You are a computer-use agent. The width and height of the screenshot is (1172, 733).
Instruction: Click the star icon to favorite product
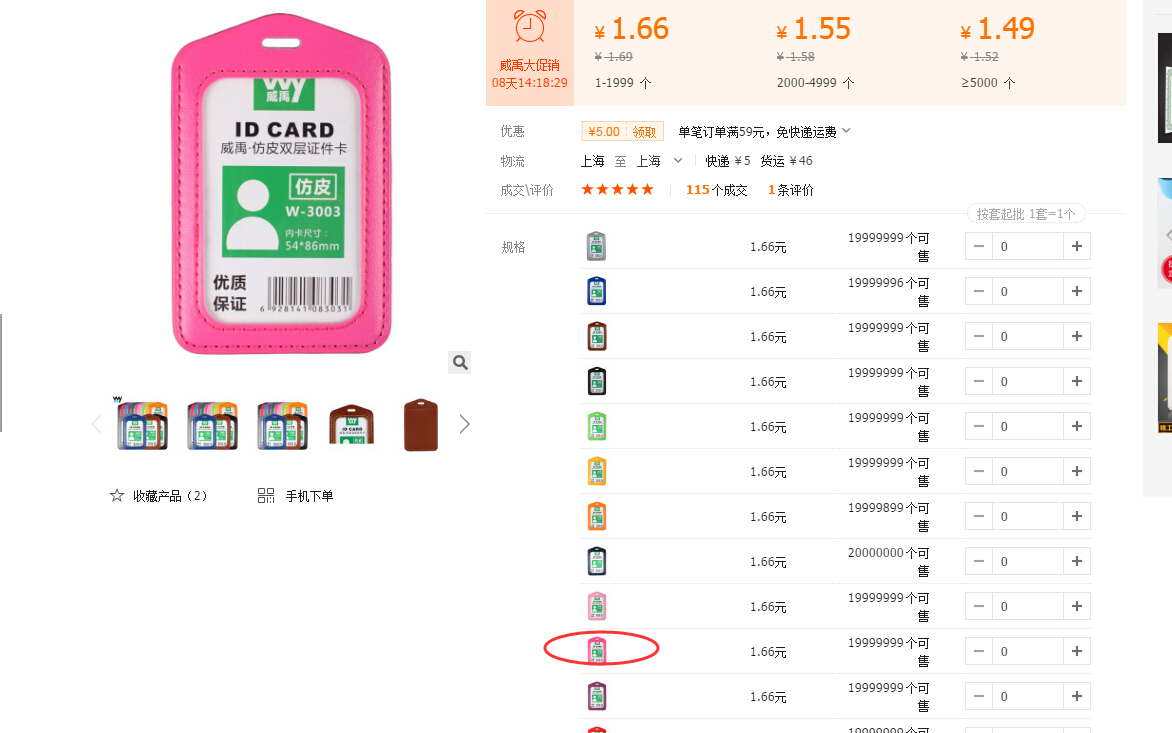(117, 495)
